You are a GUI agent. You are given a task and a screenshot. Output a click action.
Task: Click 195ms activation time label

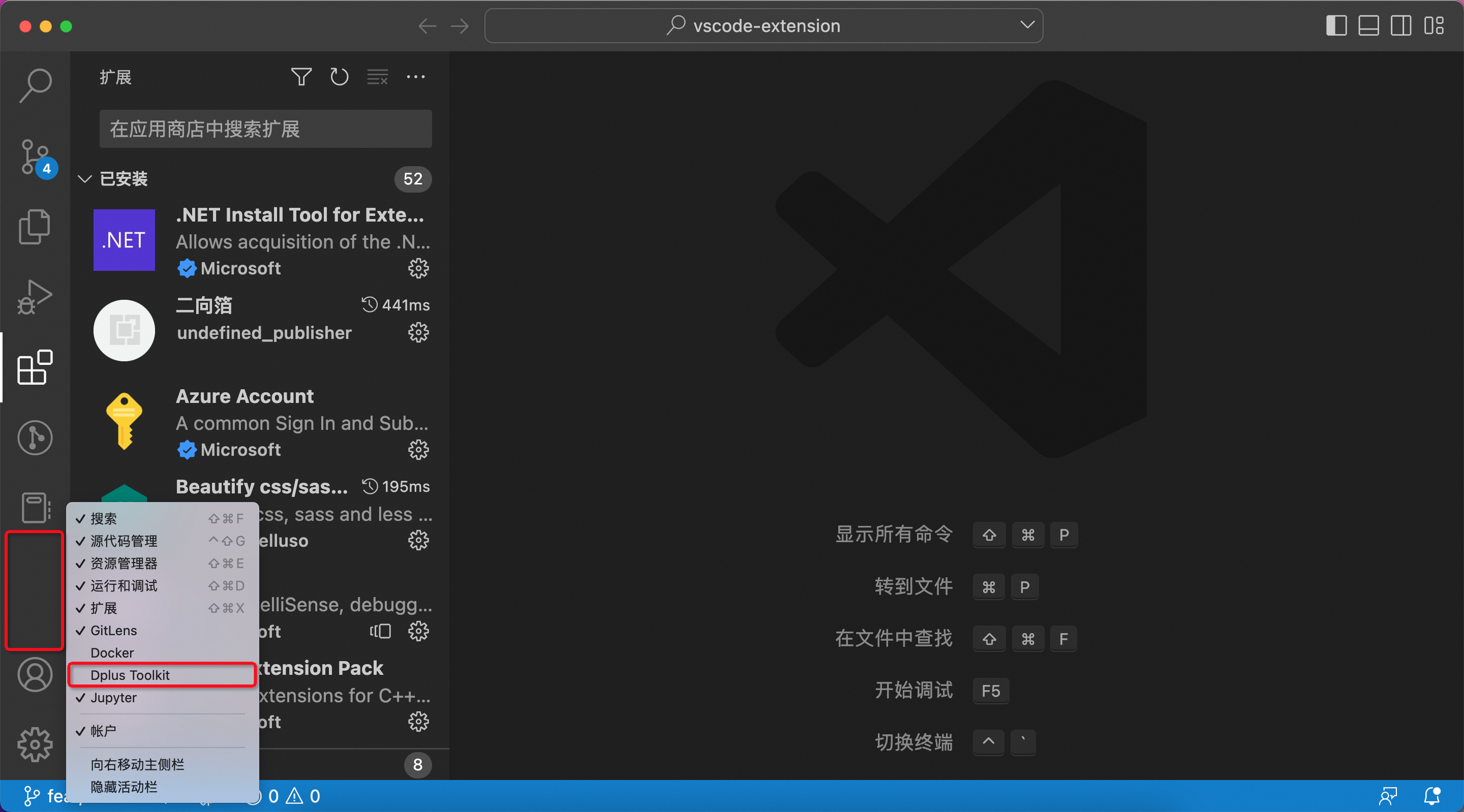tap(395, 486)
